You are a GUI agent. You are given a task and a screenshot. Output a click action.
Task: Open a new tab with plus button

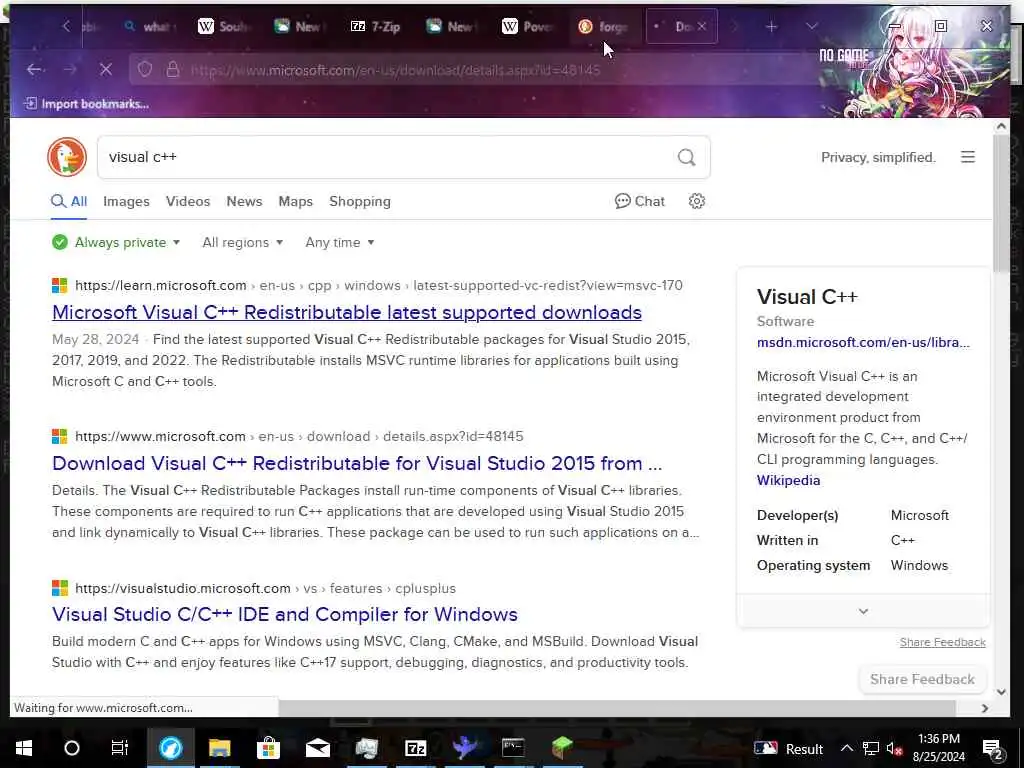point(771,26)
